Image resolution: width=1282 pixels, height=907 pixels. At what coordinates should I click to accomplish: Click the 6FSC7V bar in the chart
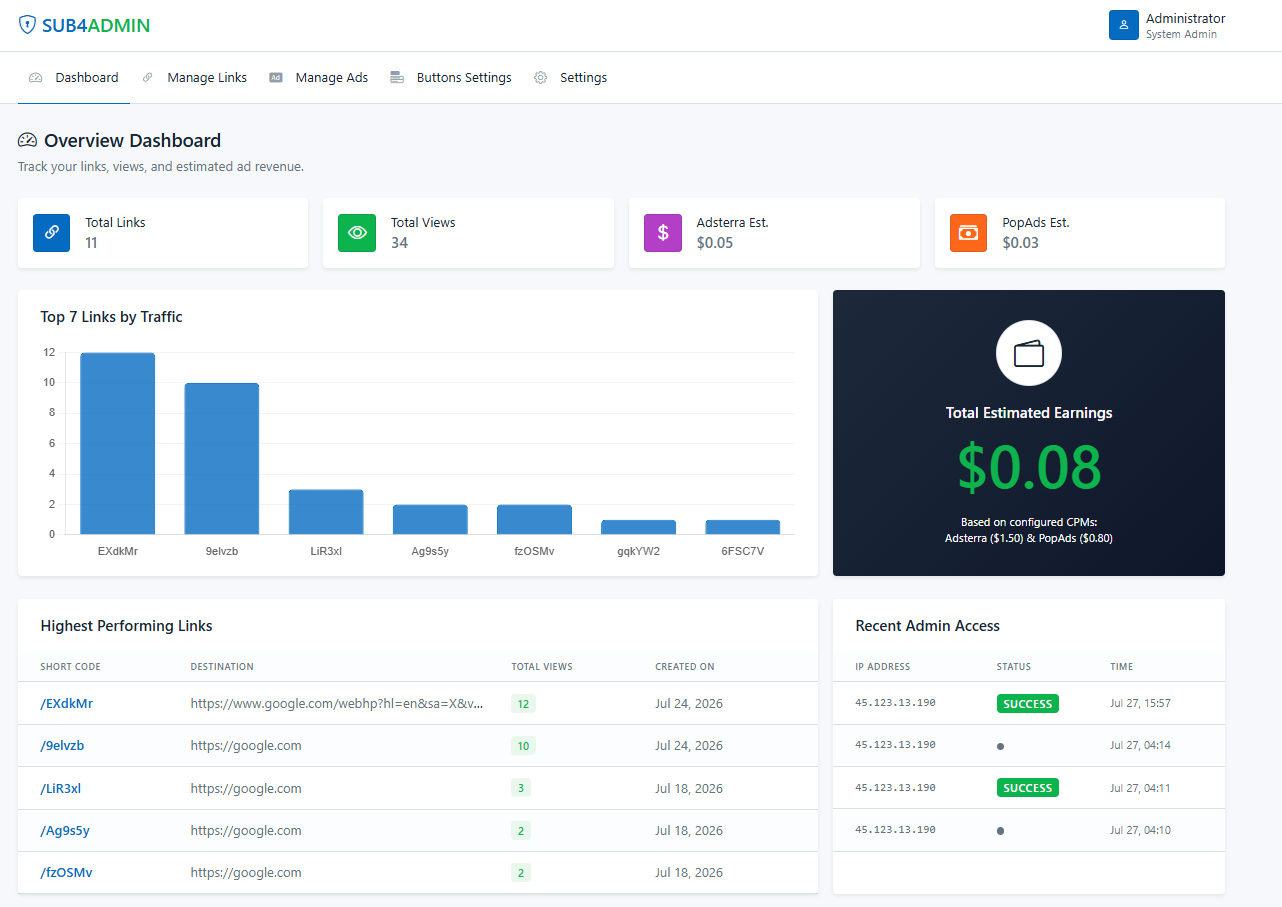point(743,527)
